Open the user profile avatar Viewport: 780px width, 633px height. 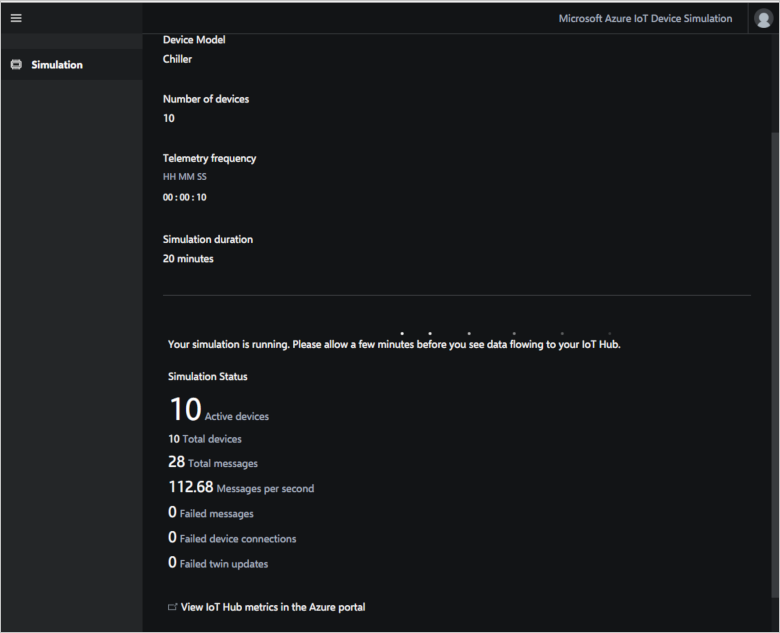[x=763, y=19]
